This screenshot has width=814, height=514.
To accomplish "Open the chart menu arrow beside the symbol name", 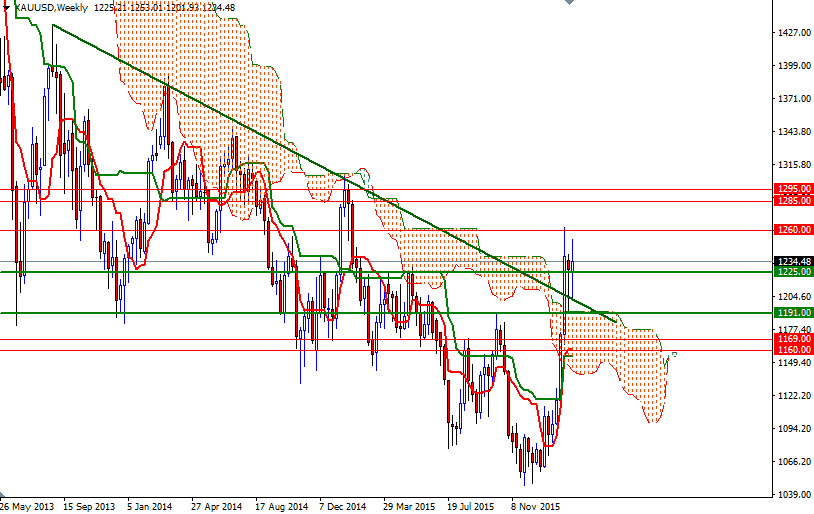I will pos(6,8).
